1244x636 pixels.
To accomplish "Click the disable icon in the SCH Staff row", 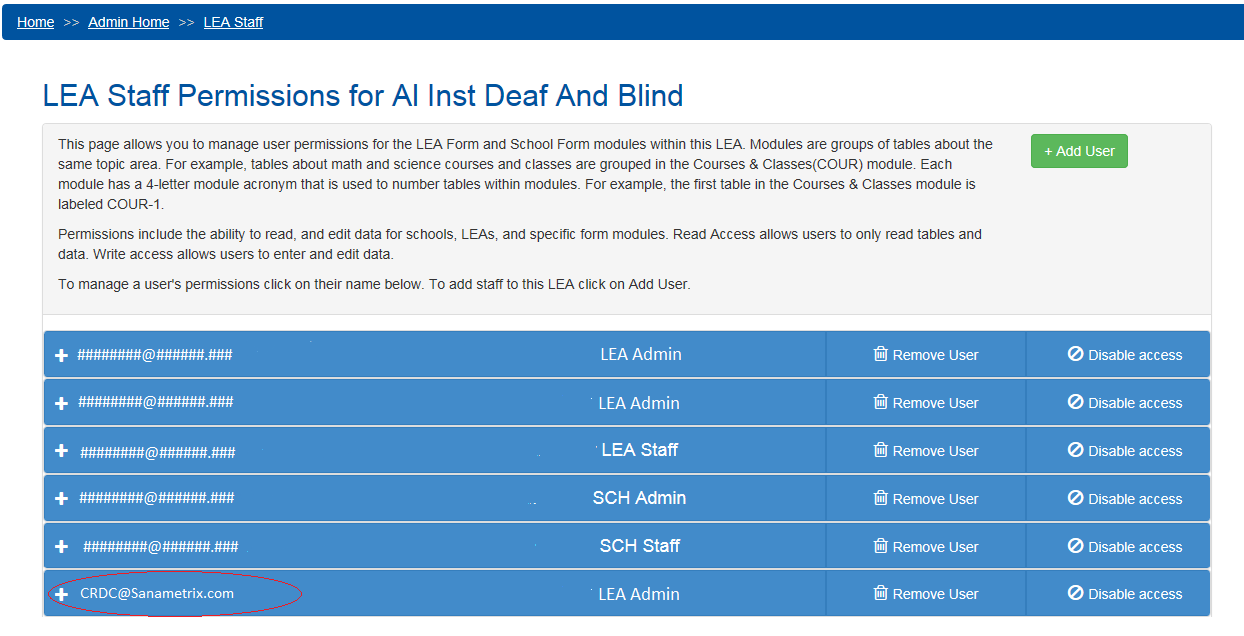I will pos(1076,546).
